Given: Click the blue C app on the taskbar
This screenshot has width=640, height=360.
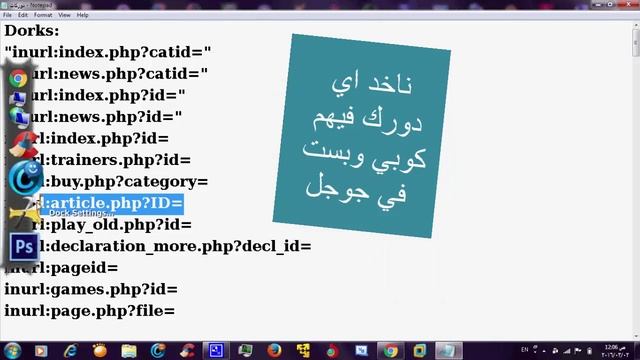Looking at the screenshot, I should [x=158, y=351].
